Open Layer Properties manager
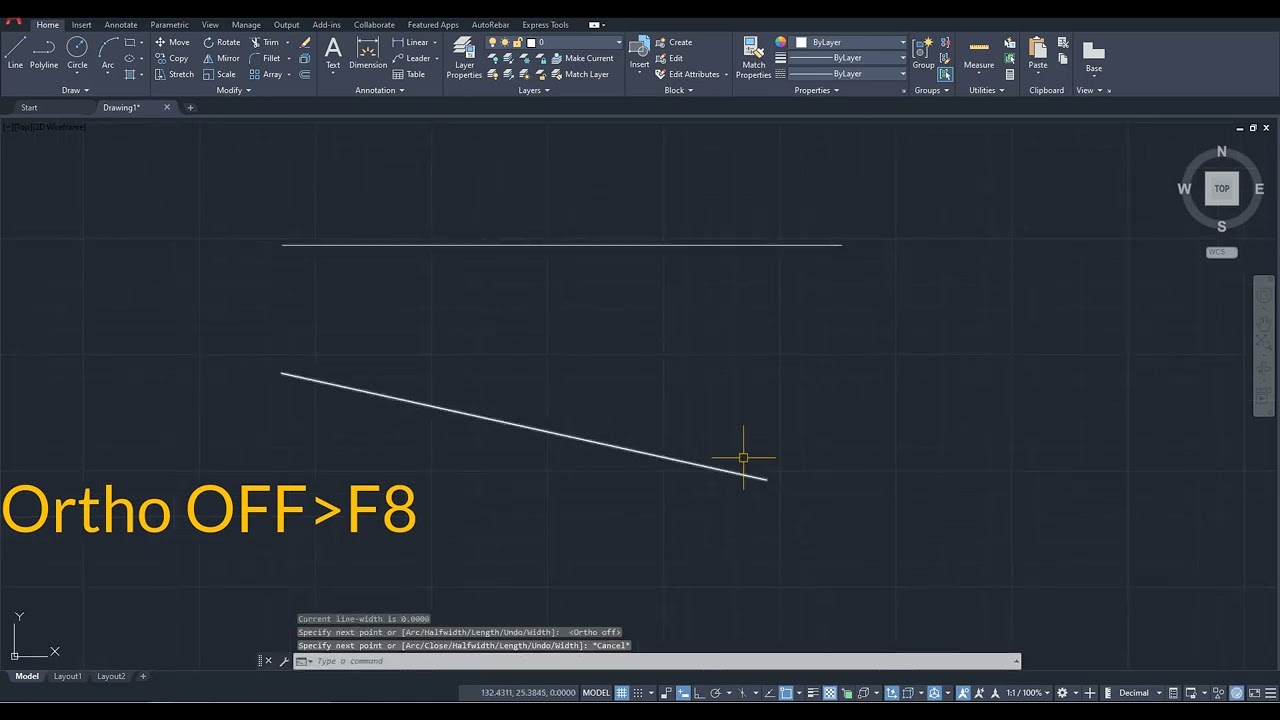 point(464,56)
